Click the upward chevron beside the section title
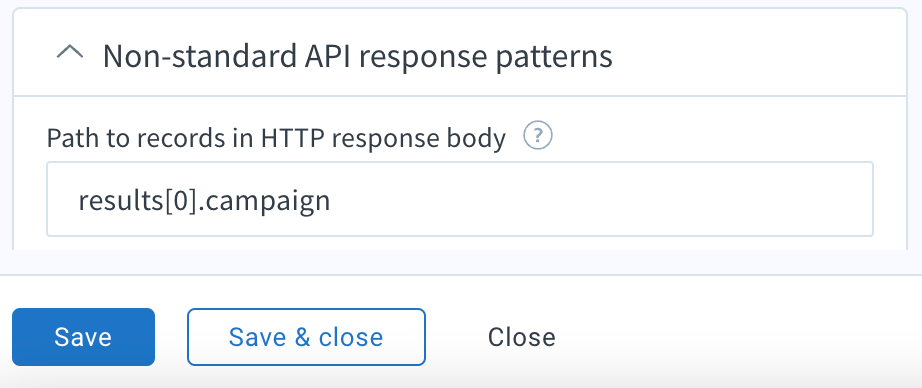The width and height of the screenshot is (922, 388). point(69,54)
